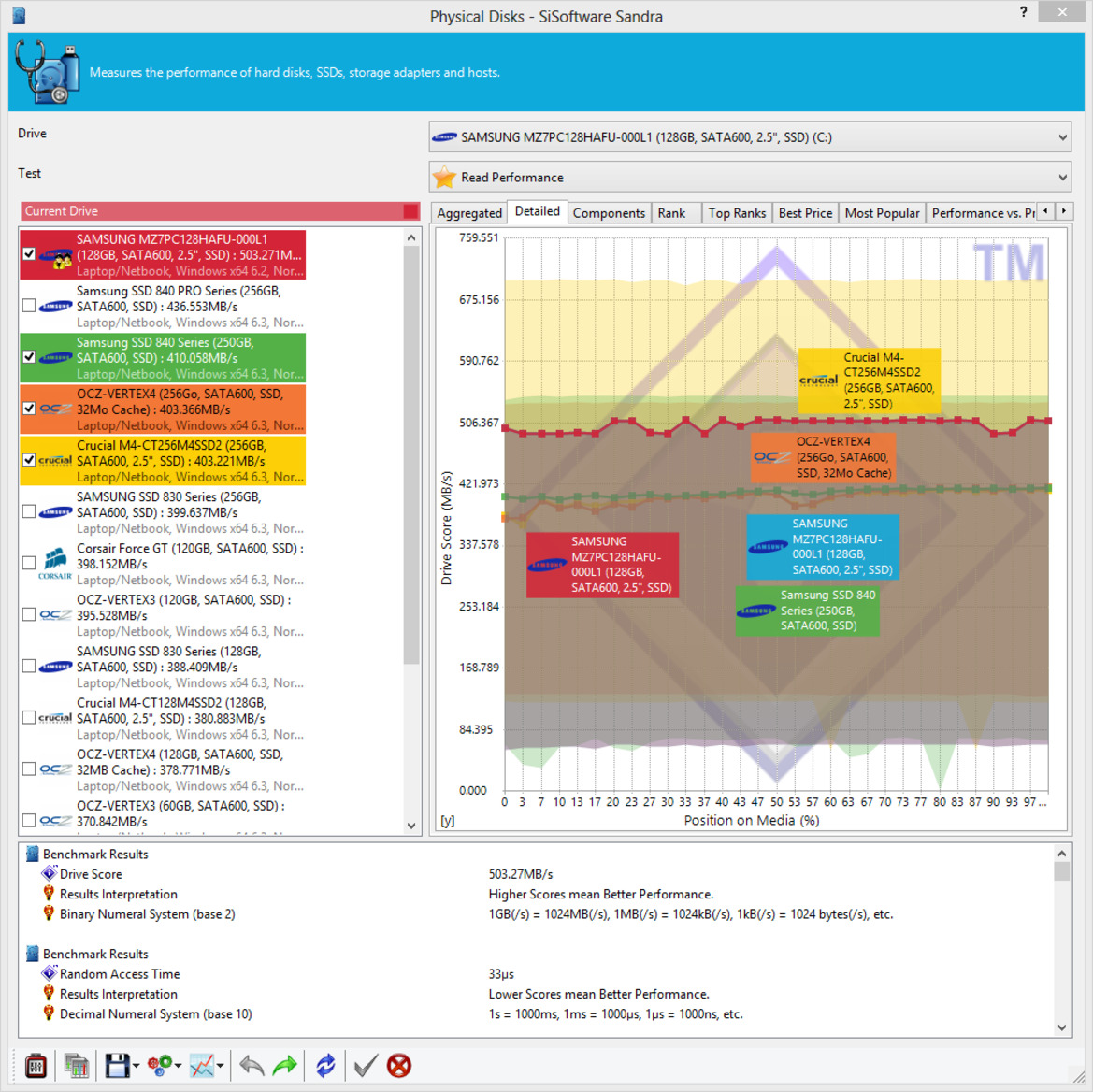Click the OCZ logo beside OCZ-VERTEX3 120GB

[55, 615]
